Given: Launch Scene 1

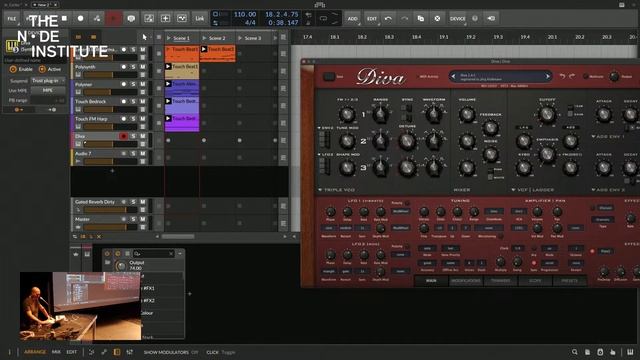Looking at the screenshot, I should [169, 38].
